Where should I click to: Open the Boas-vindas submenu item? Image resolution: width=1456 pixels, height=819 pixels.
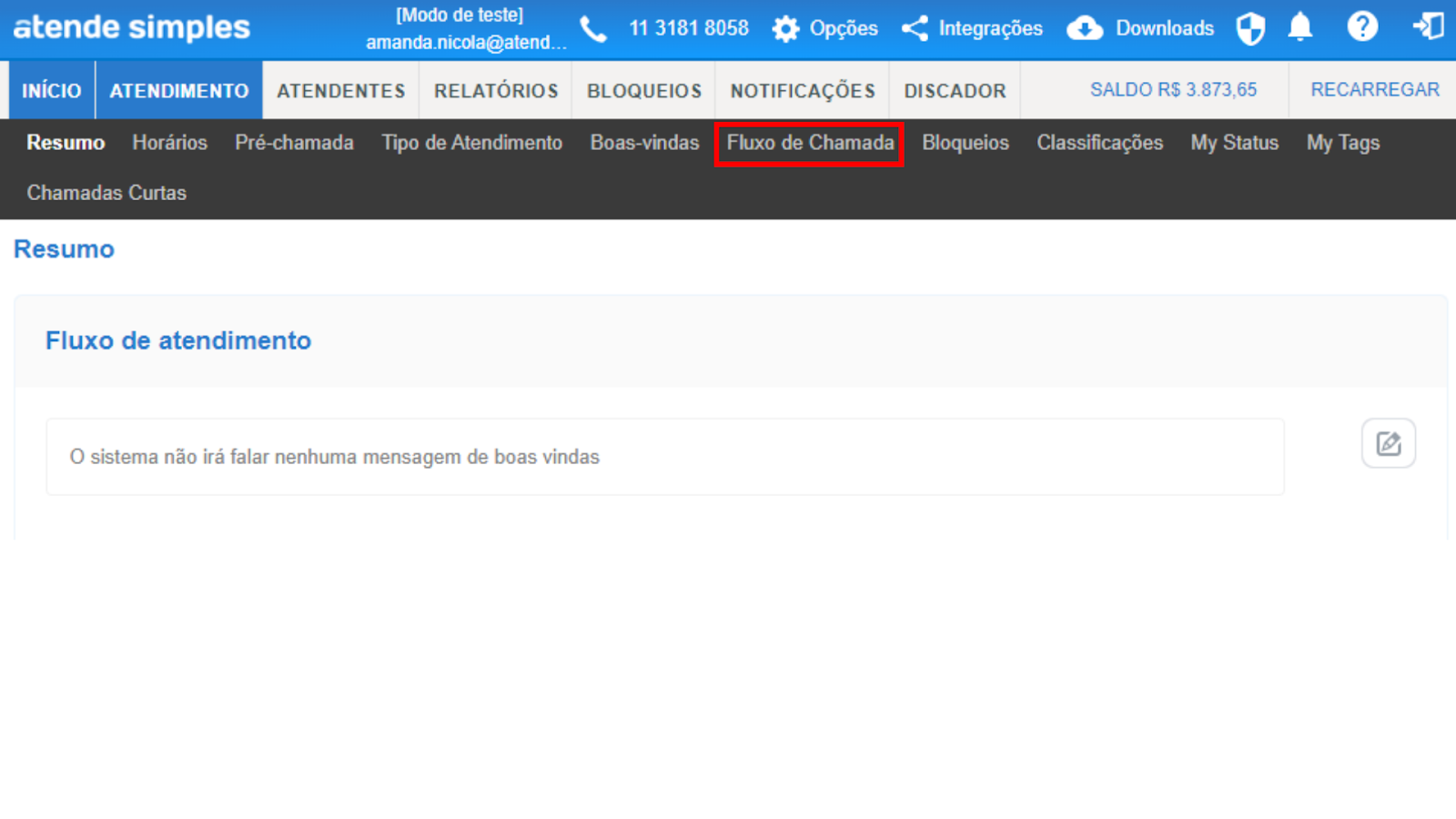pyautogui.click(x=645, y=143)
